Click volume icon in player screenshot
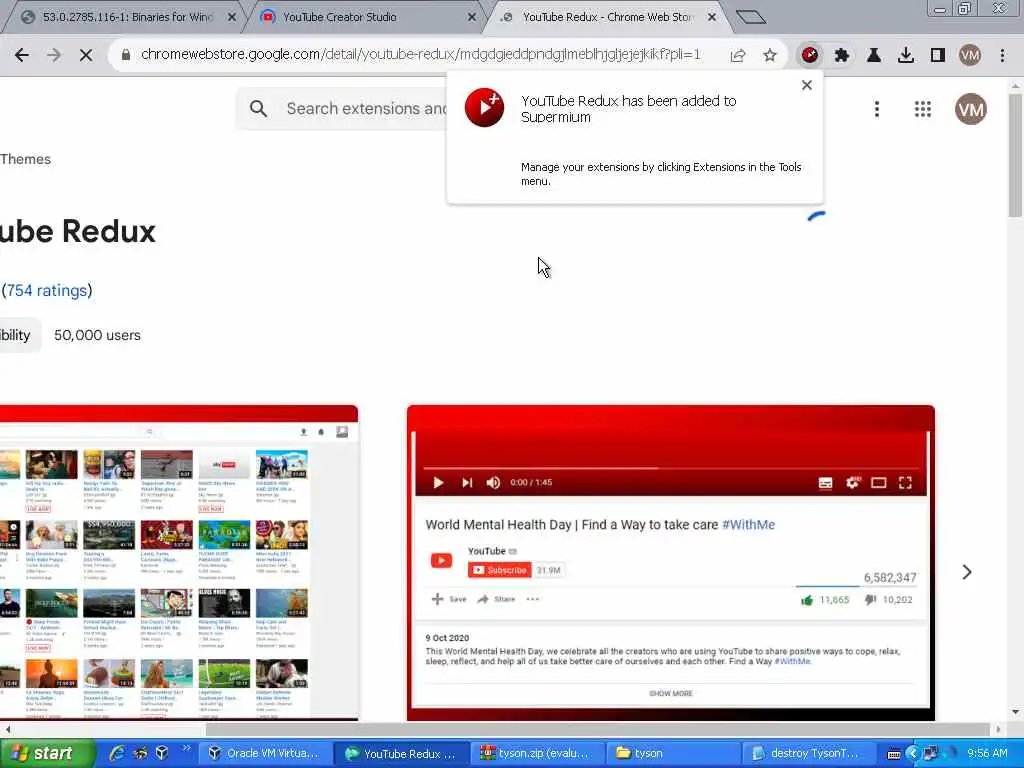Viewport: 1024px width, 768px height. point(493,483)
